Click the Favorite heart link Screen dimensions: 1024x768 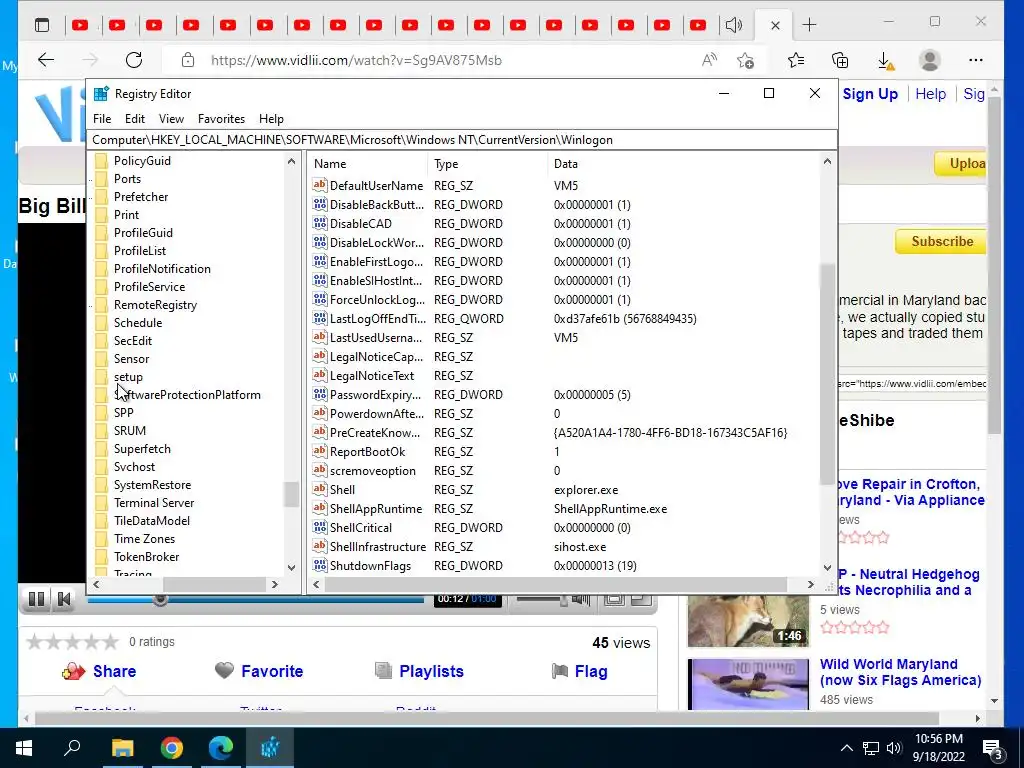point(259,671)
